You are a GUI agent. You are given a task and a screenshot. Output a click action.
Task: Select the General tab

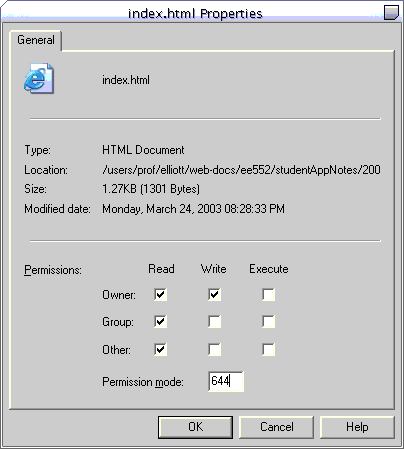[x=36, y=40]
